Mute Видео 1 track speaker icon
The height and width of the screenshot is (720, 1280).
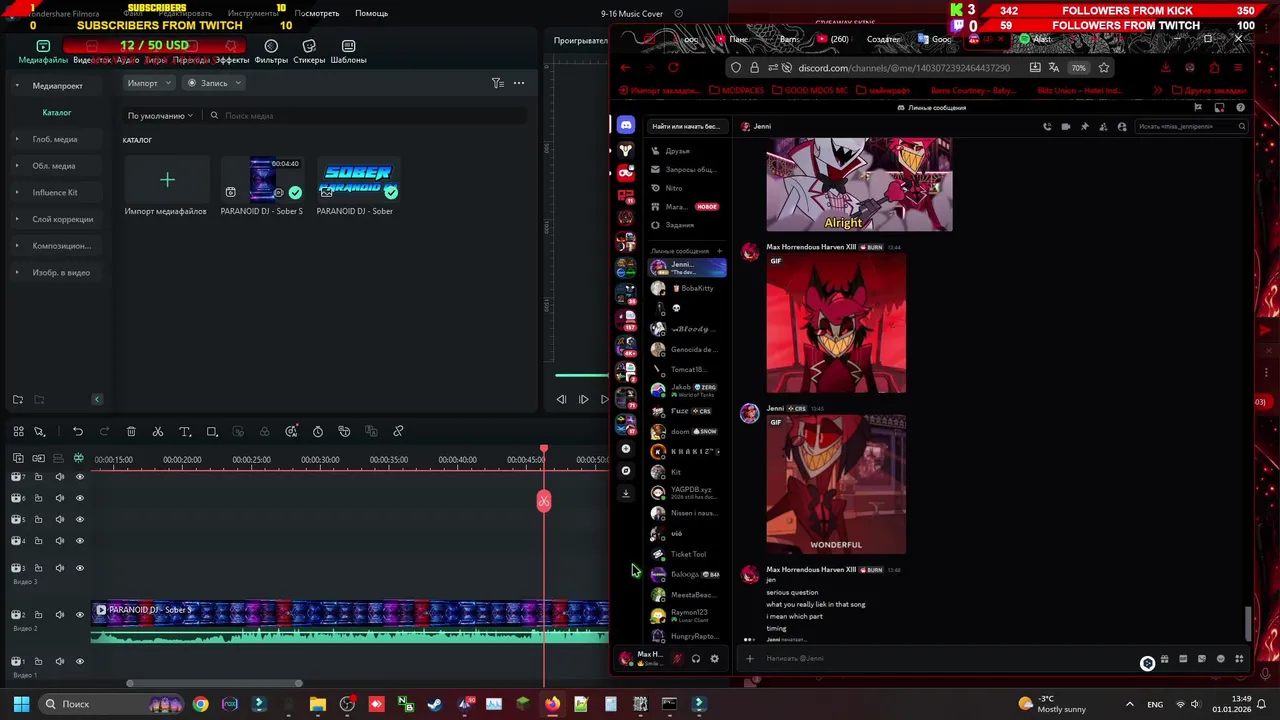[x=59, y=661]
